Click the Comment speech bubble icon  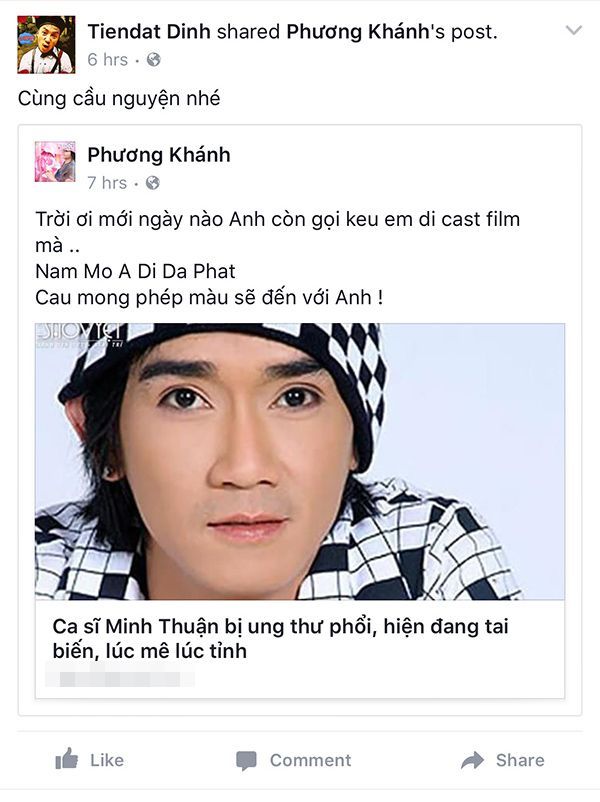246,760
